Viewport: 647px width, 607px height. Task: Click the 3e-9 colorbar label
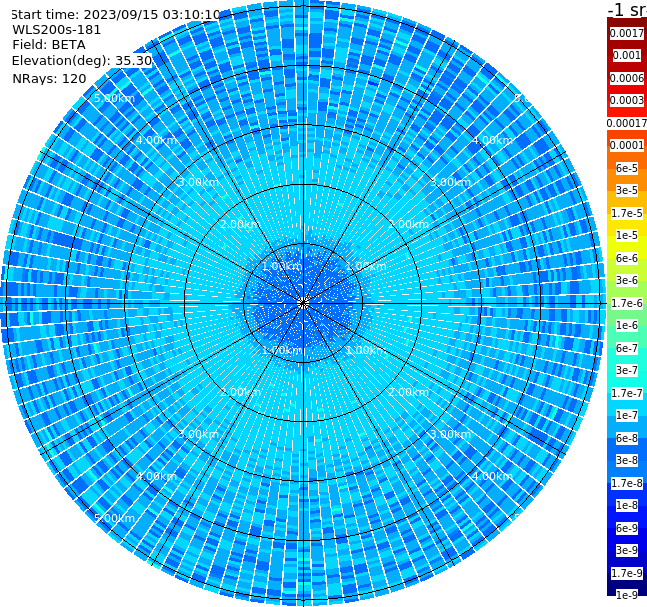point(627,550)
